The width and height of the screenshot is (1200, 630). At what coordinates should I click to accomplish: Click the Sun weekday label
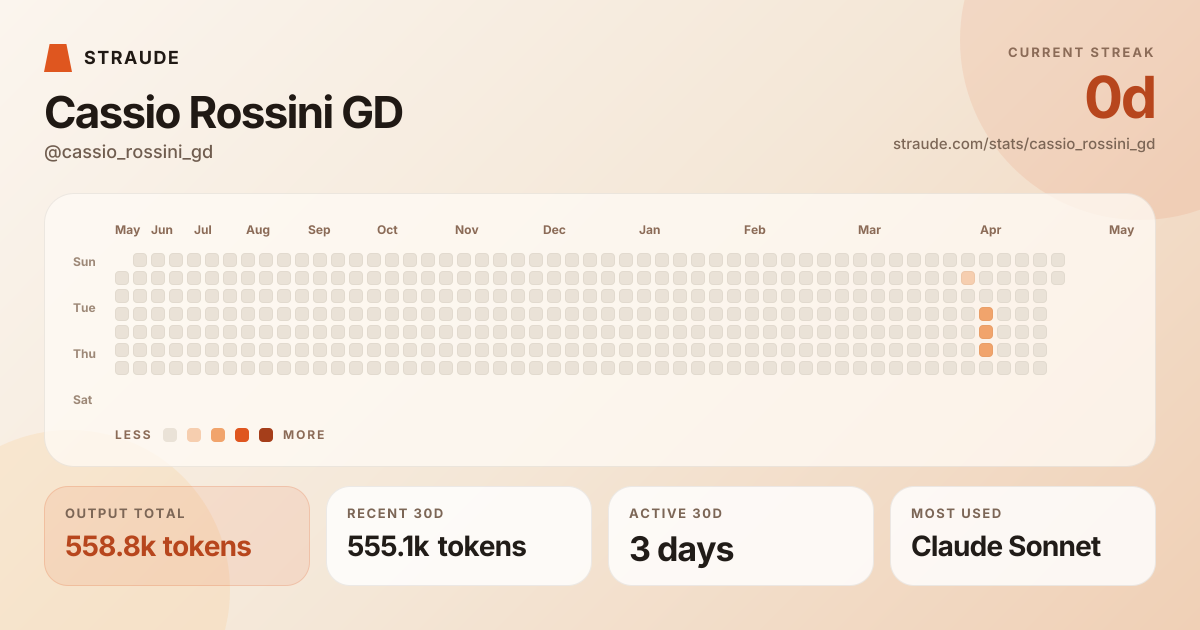(x=84, y=262)
